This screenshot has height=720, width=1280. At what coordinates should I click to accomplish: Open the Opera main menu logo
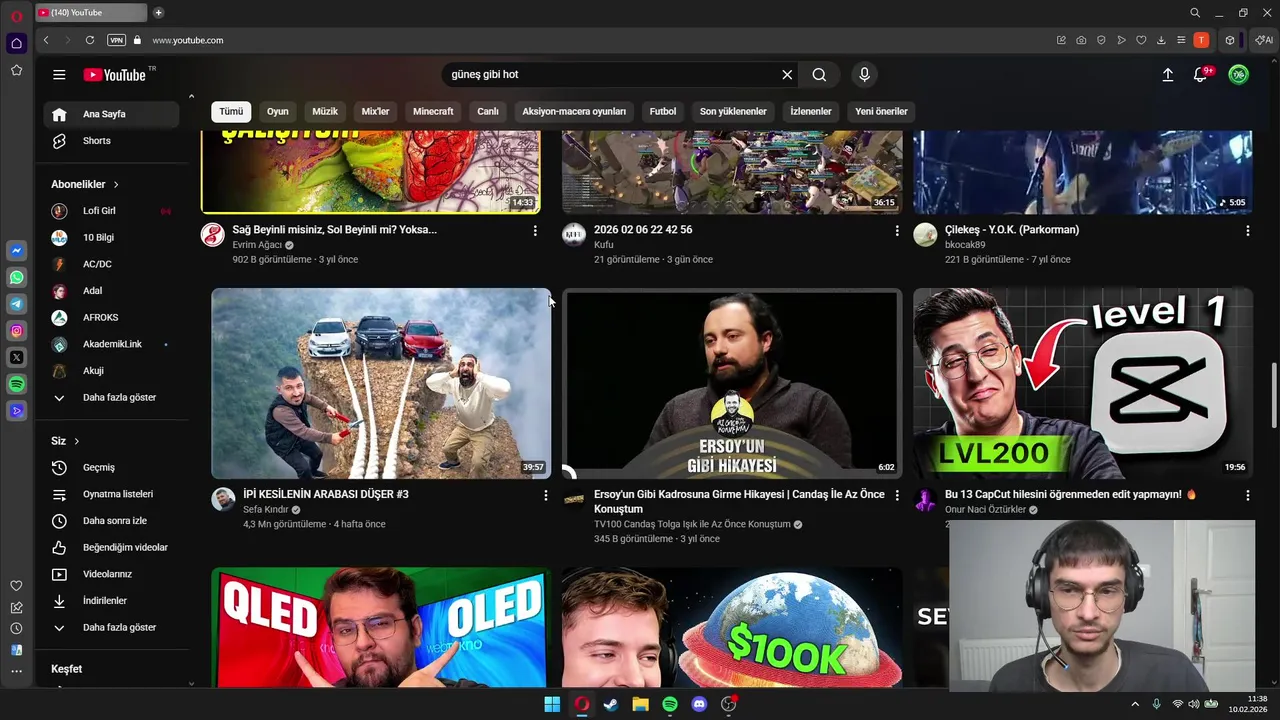click(x=16, y=15)
